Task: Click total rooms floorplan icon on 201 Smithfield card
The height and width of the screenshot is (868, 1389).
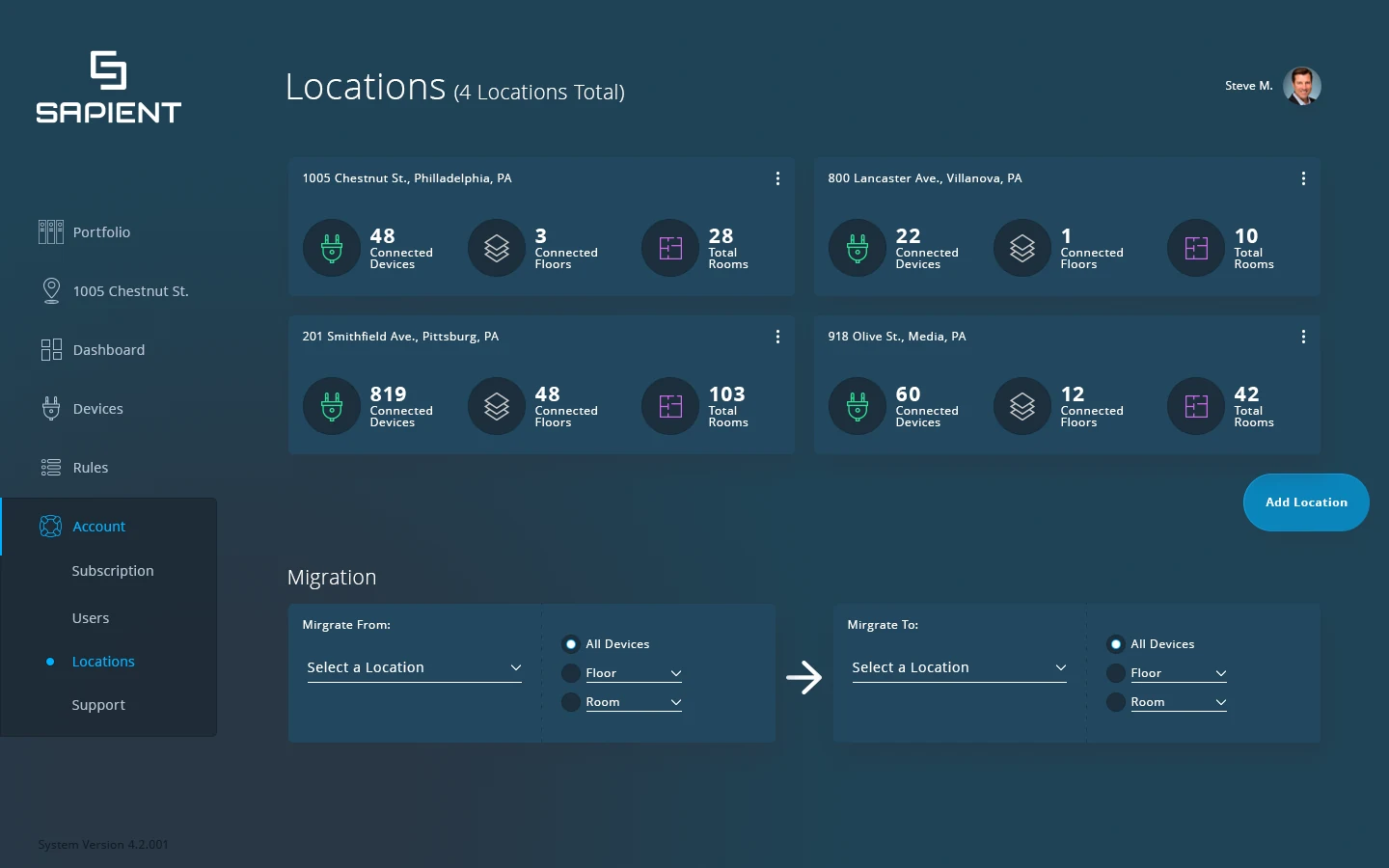Action: [x=670, y=406]
